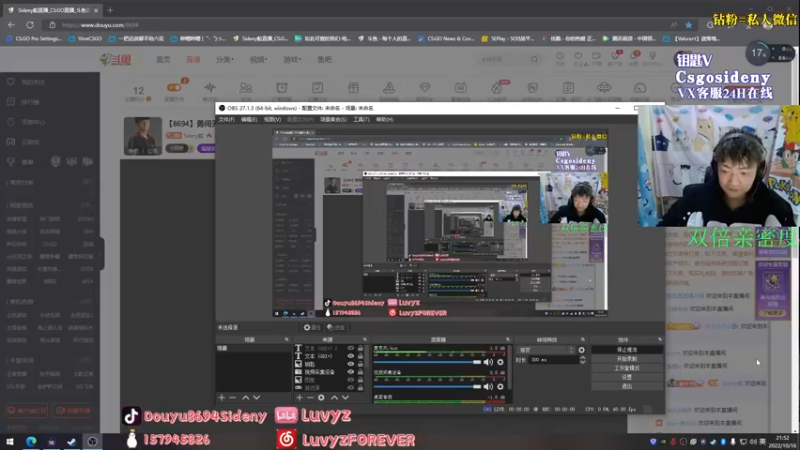Add a new scene in OBS Scenes panel
The image size is (800, 450).
point(221,397)
